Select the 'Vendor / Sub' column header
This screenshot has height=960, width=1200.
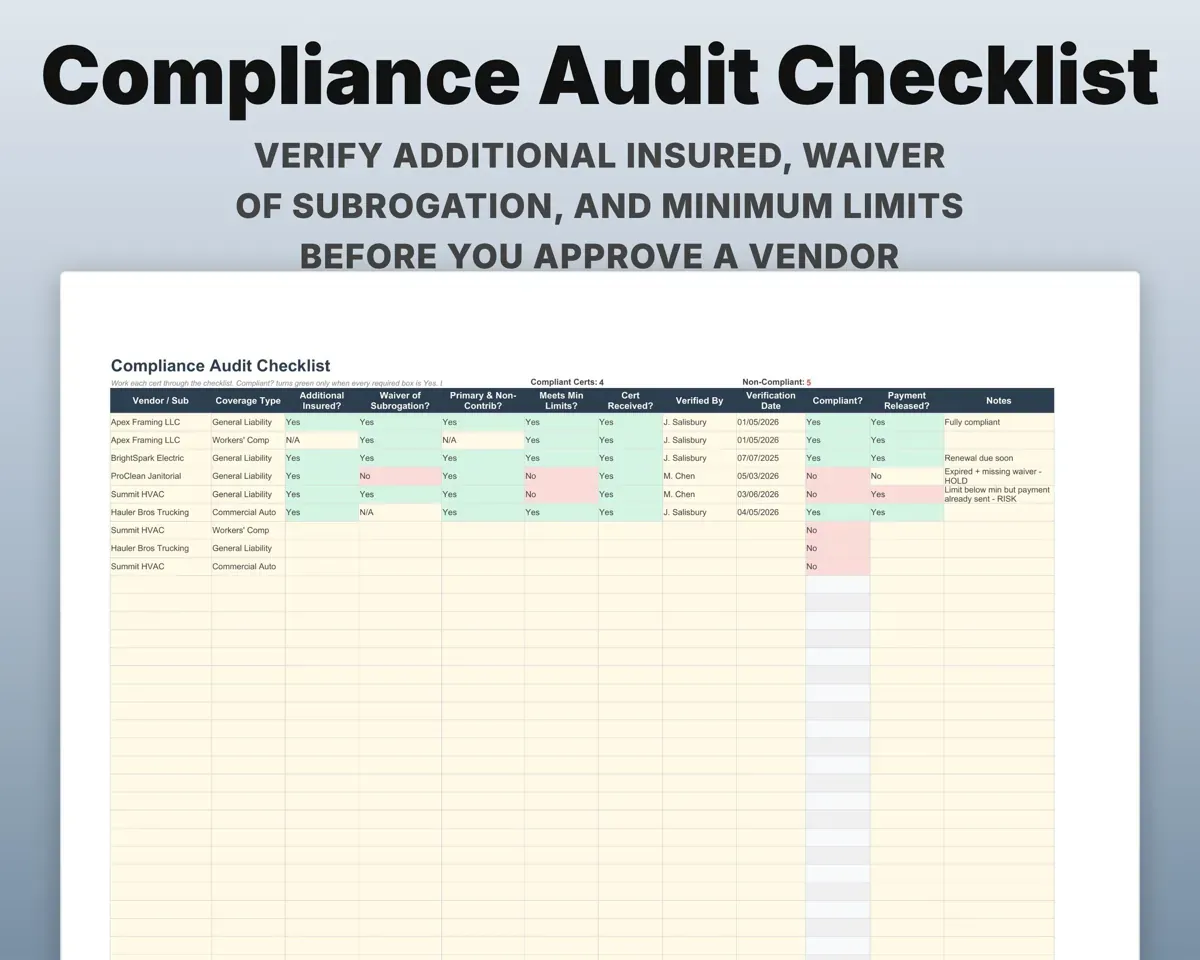click(160, 401)
